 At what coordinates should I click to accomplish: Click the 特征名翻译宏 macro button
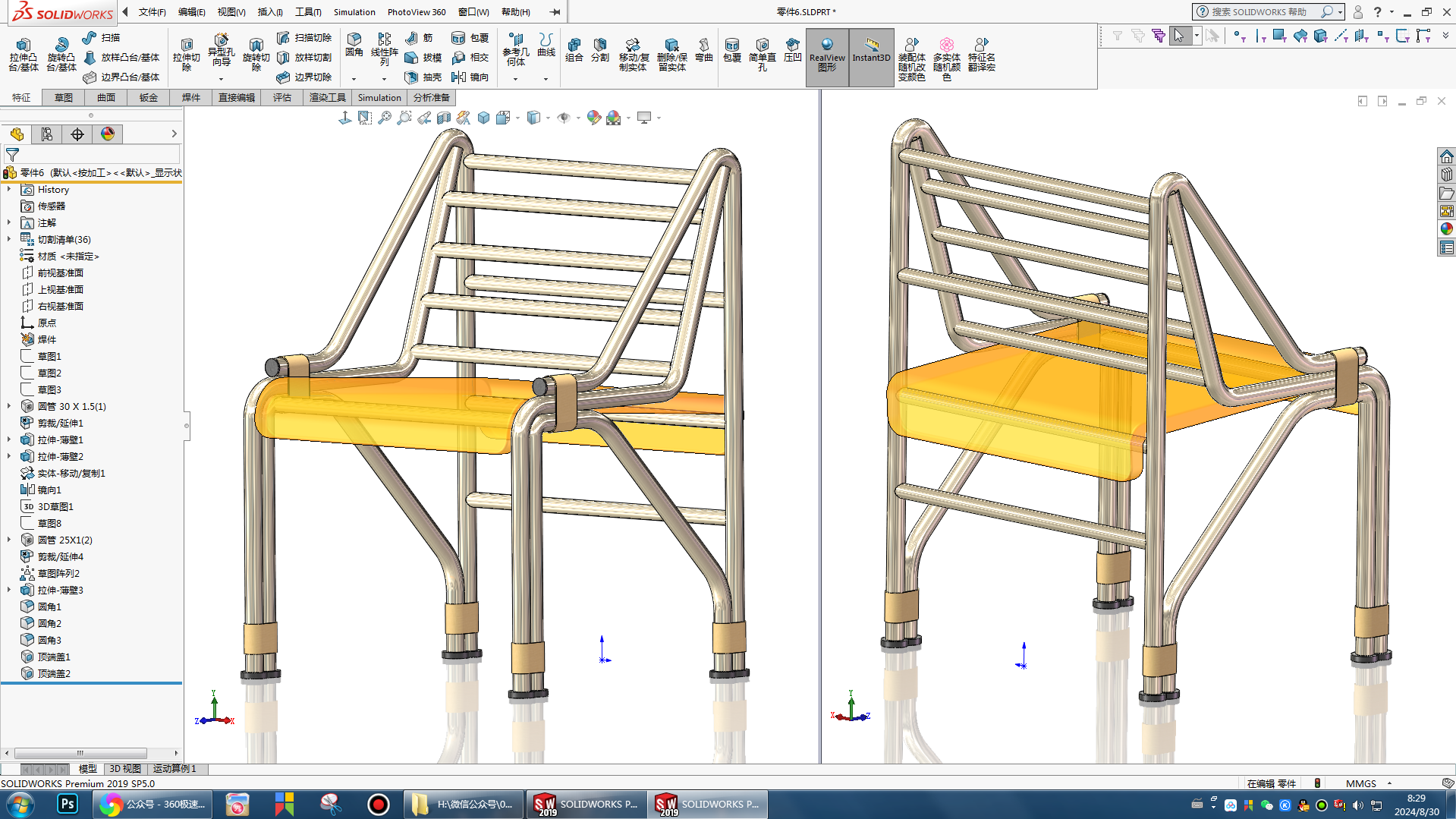[x=981, y=54]
